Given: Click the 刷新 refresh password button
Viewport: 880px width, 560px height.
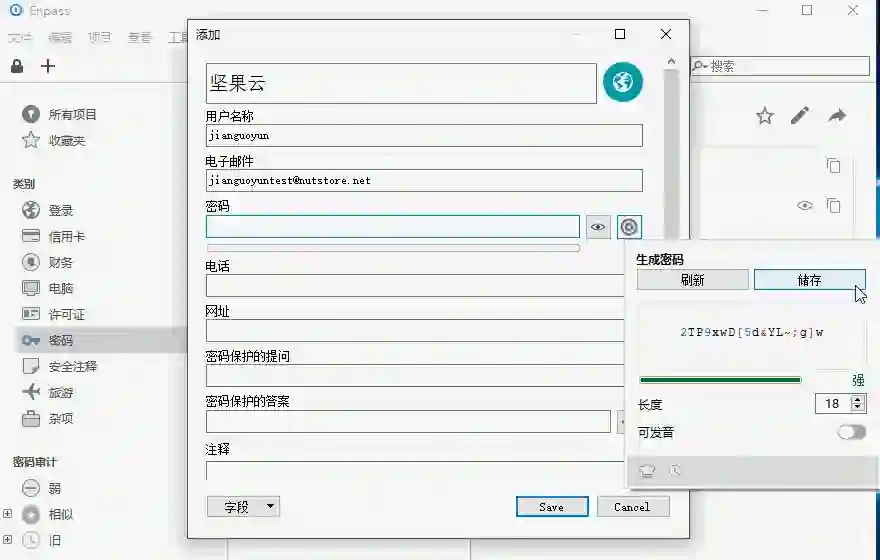Looking at the screenshot, I should (693, 279).
